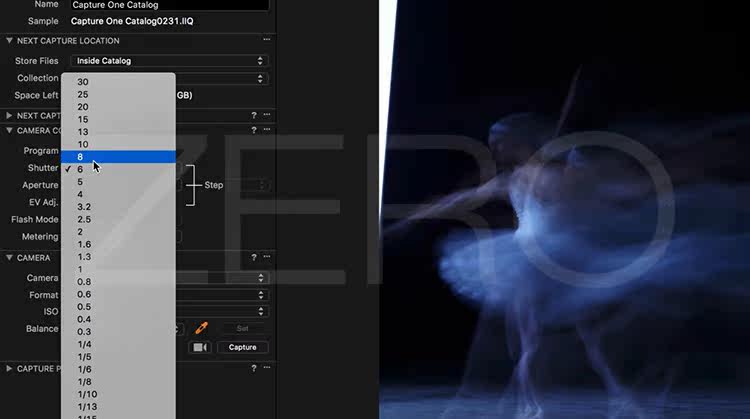Select the checked 6 second shutter option

coord(118,169)
